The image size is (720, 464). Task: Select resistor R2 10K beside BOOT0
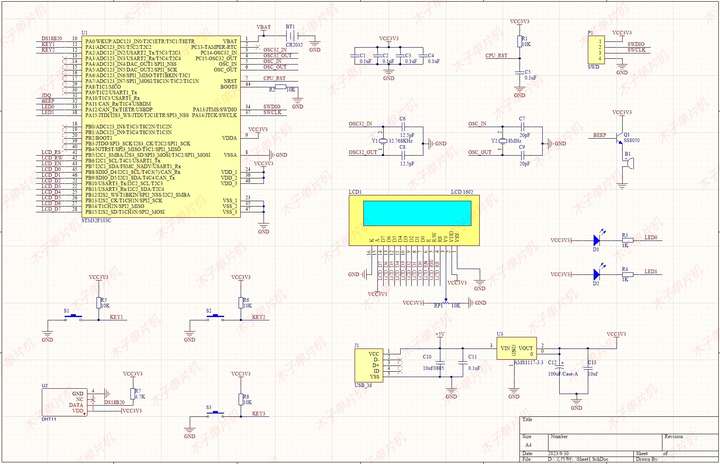[280, 87]
